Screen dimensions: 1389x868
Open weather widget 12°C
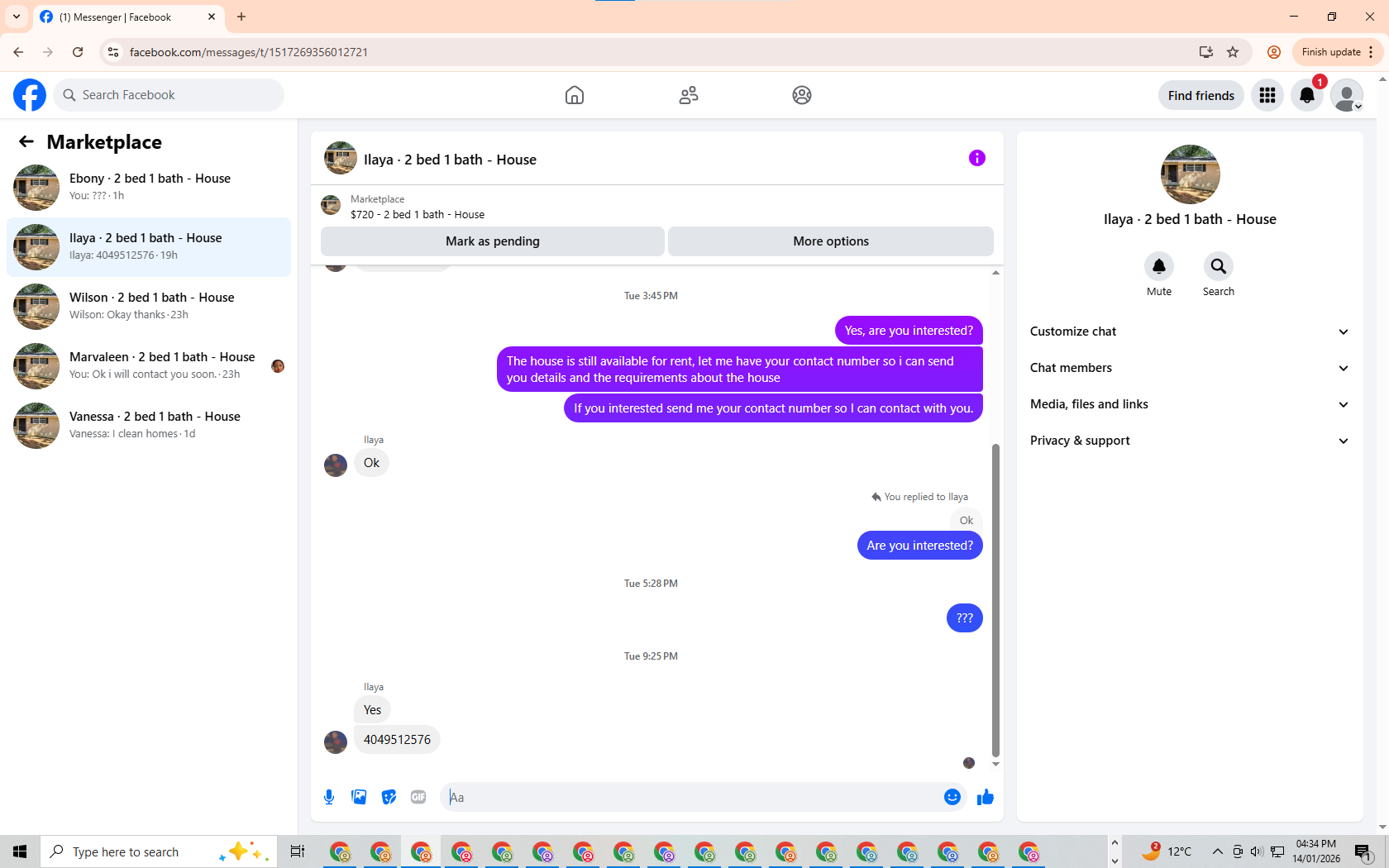(x=1167, y=851)
